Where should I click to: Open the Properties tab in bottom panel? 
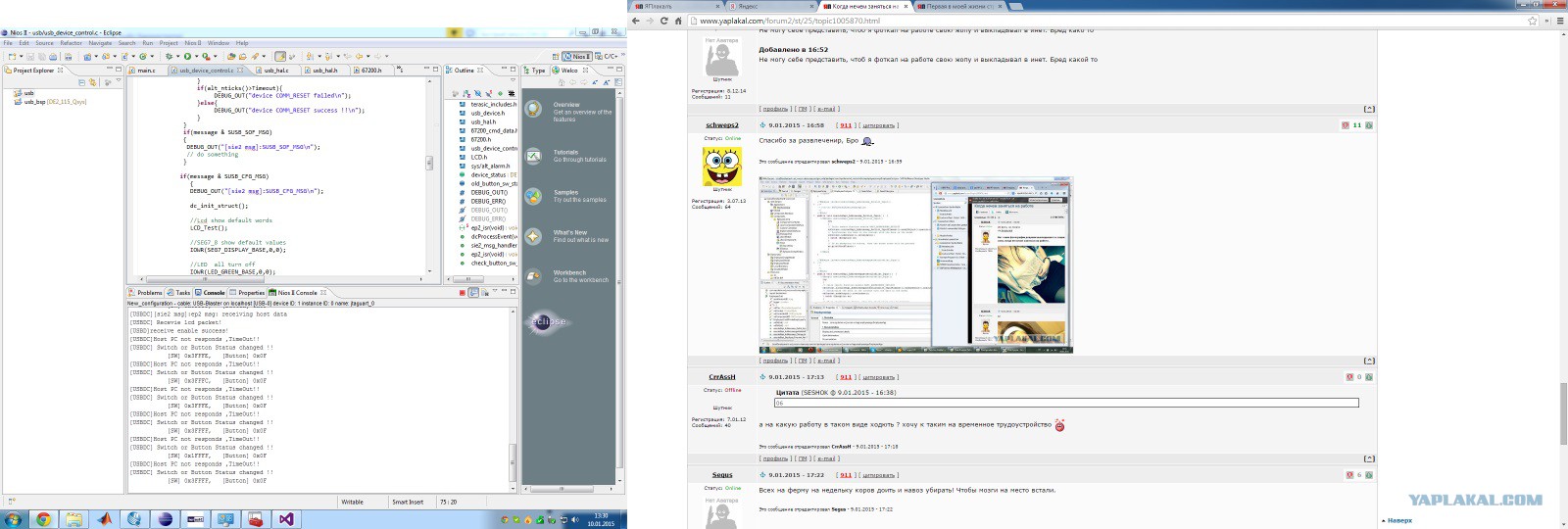point(248,293)
